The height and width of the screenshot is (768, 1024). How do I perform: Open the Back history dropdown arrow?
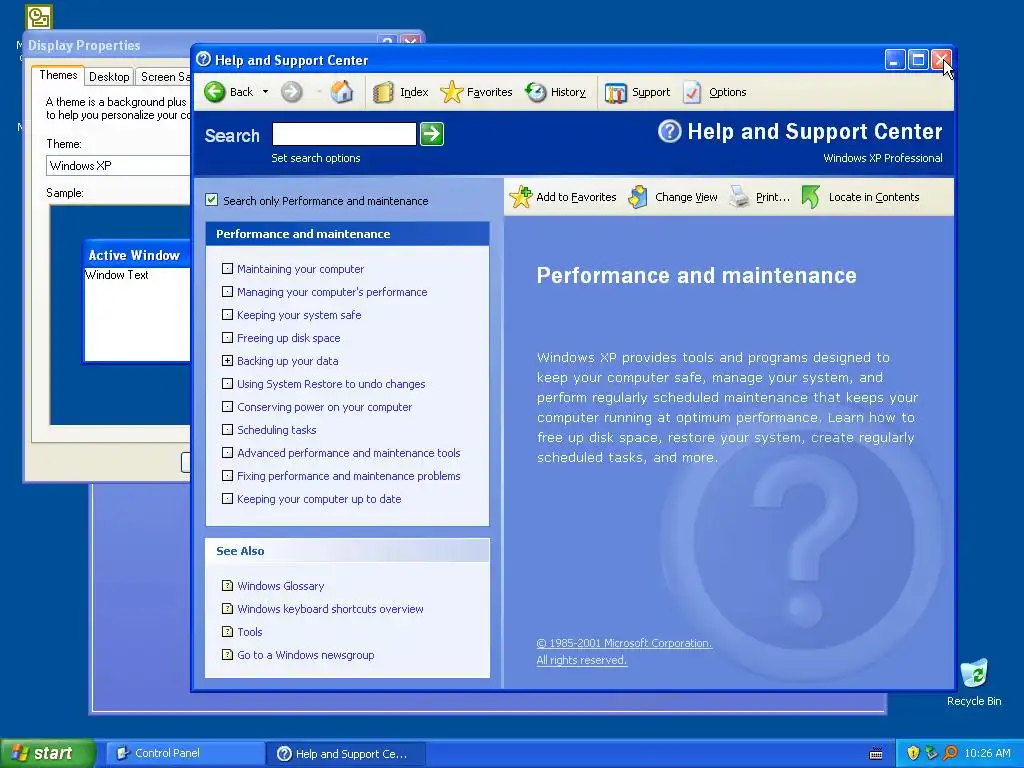[x=265, y=92]
